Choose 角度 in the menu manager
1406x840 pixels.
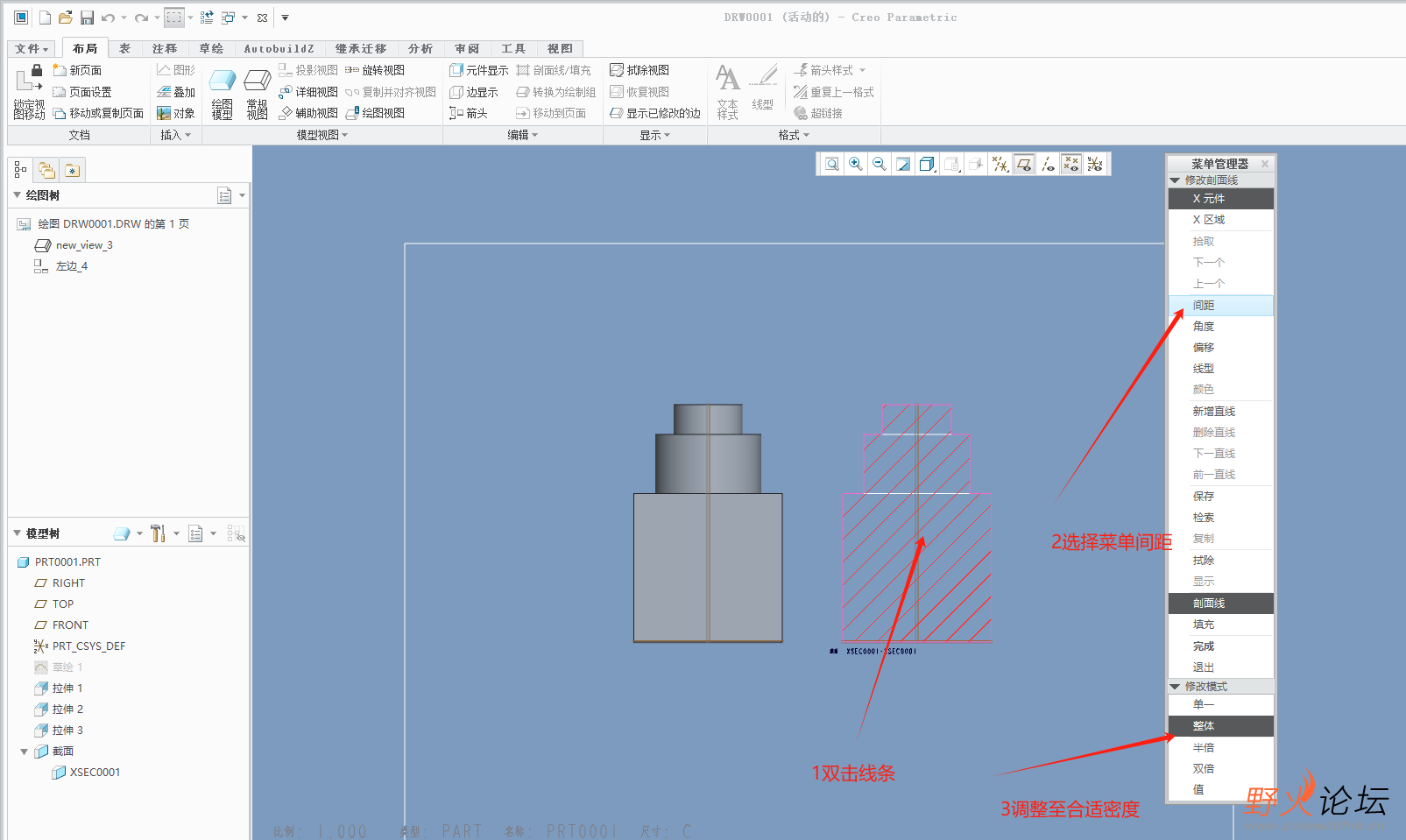click(x=1221, y=326)
